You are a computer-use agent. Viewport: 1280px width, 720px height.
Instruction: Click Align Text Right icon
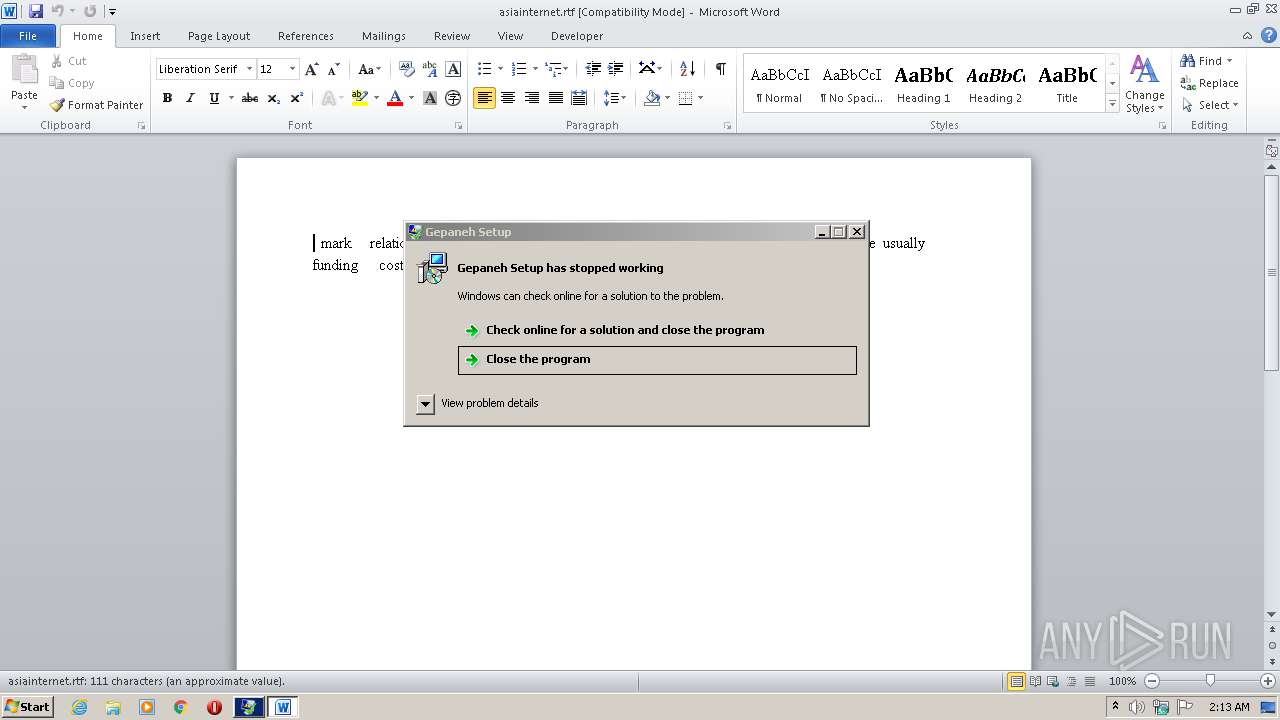pyautogui.click(x=532, y=98)
